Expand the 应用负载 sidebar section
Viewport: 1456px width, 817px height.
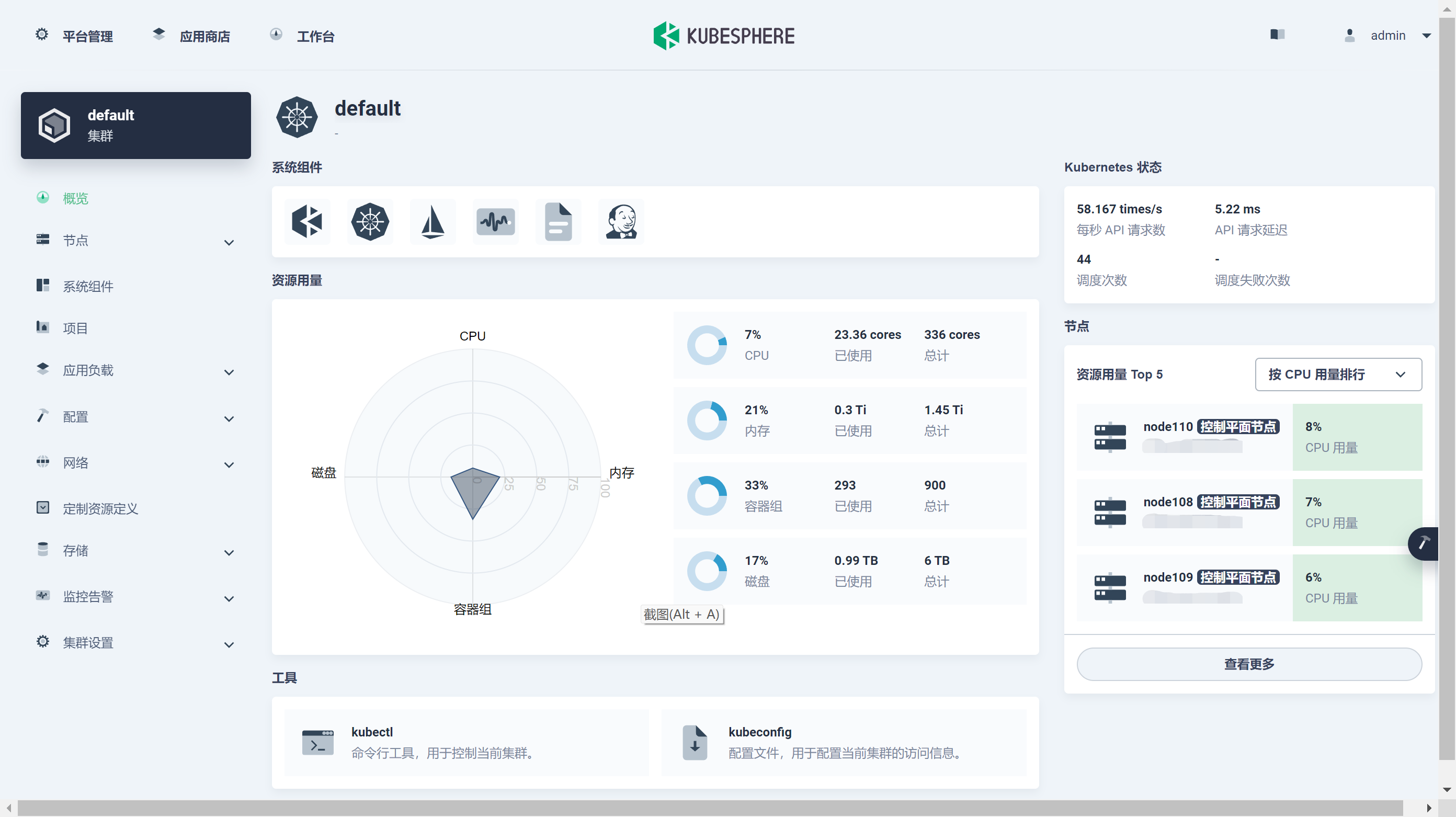click(x=135, y=371)
